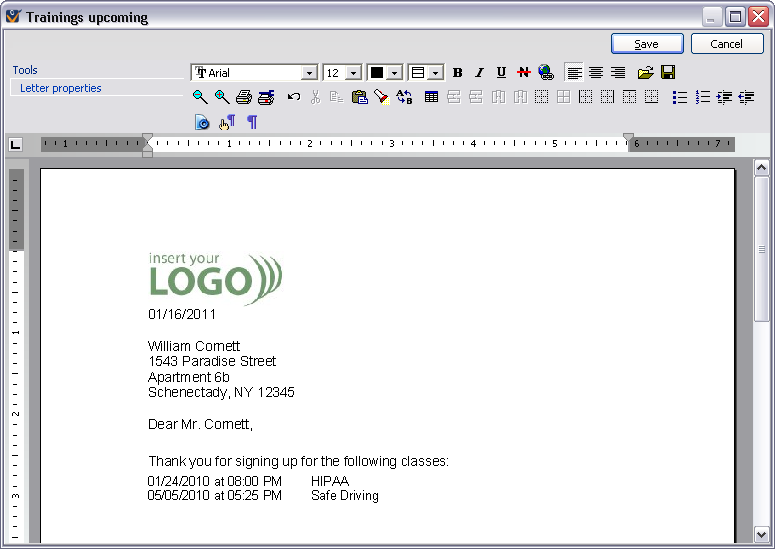Click the black text color swatch

pos(377,73)
